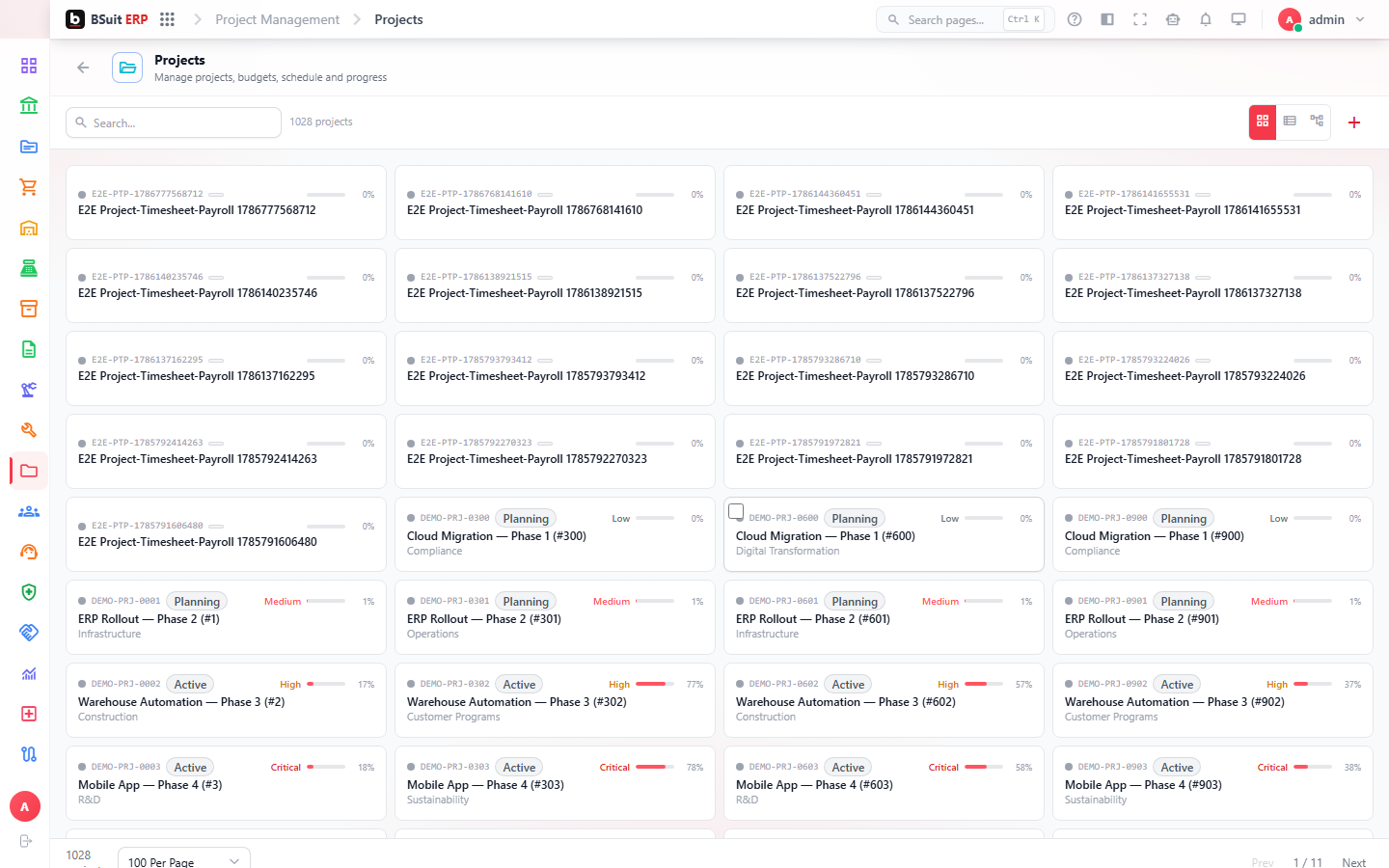Click the logout icon at sidebar bottom

click(x=25, y=841)
